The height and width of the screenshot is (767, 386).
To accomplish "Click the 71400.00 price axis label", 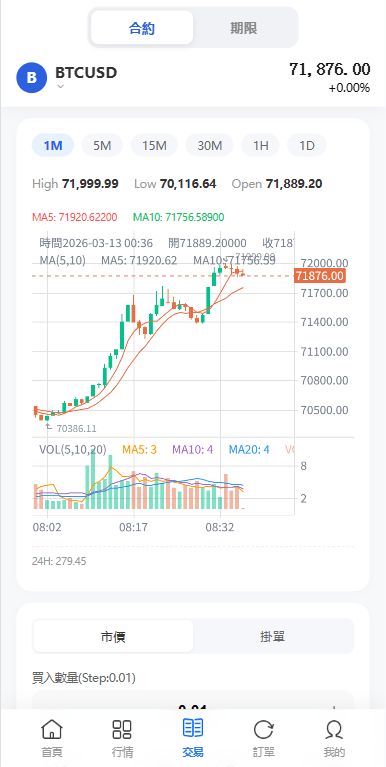I will point(325,322).
